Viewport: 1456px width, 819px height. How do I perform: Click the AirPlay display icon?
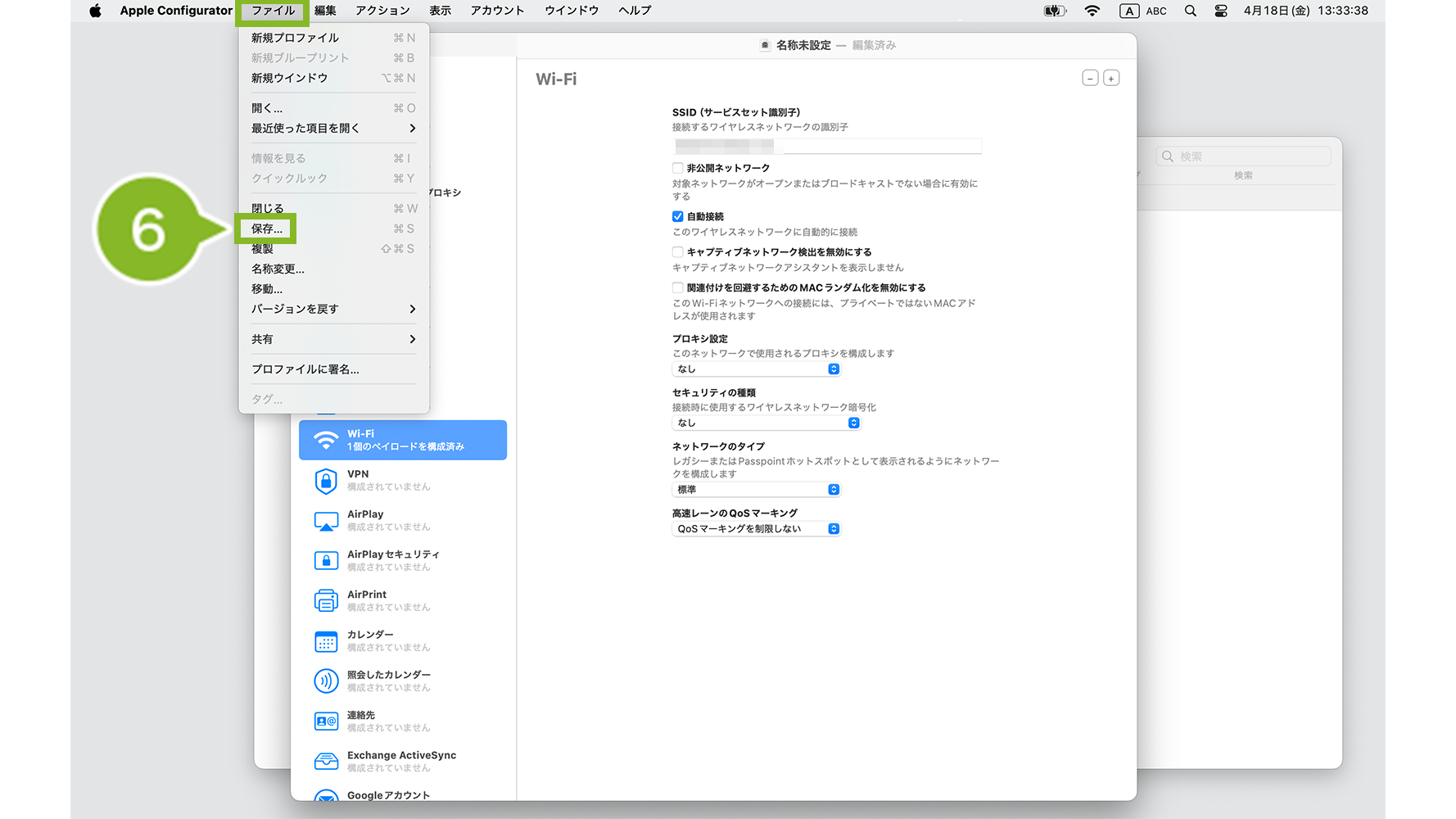coord(326,521)
